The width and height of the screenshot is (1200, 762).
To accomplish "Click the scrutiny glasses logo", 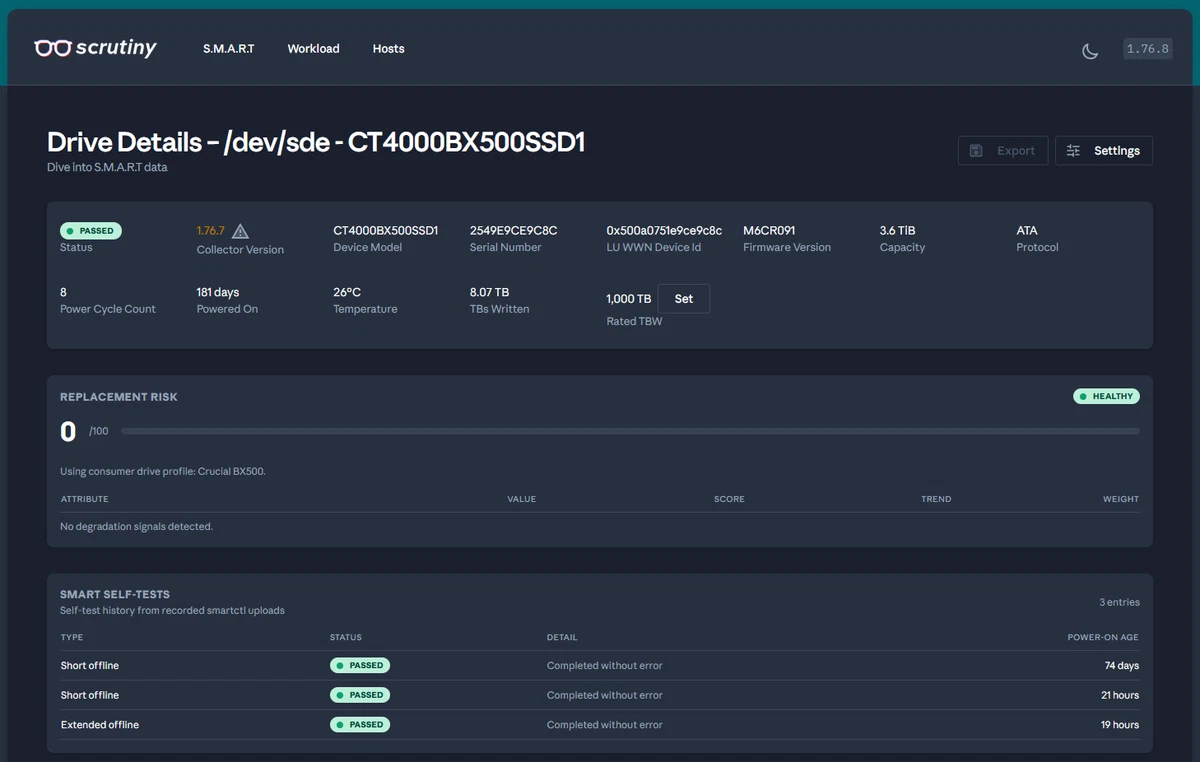I will pyautogui.click(x=95, y=48).
